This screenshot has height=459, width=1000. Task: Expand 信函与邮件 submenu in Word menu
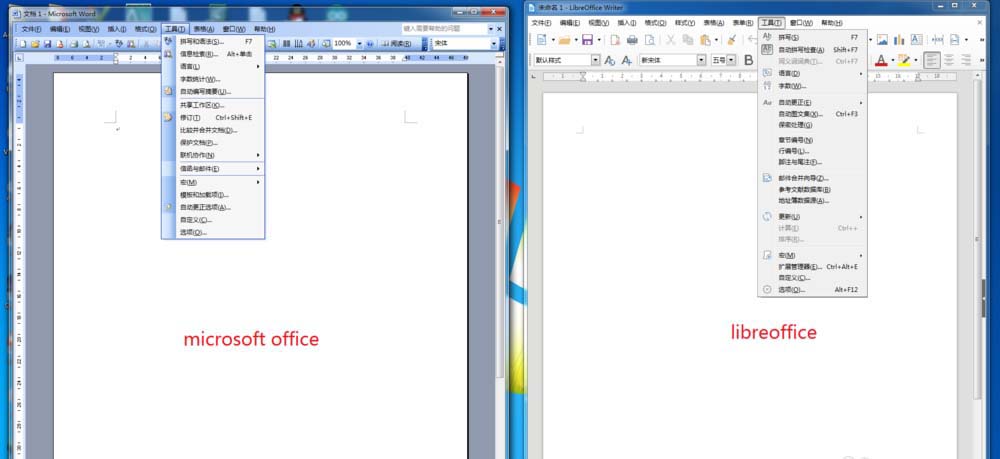click(213, 168)
